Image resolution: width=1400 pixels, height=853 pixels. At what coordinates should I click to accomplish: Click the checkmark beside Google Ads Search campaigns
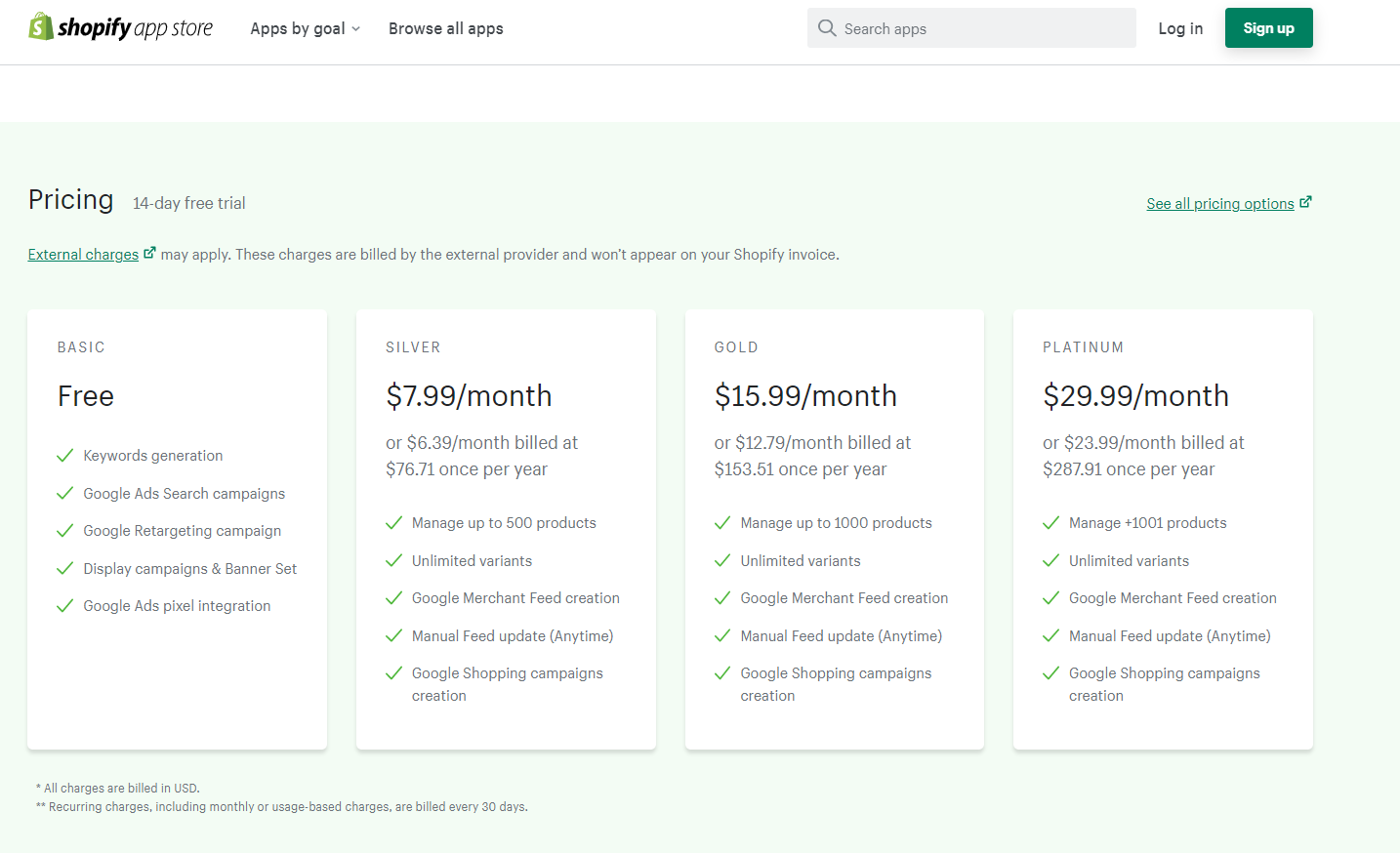(65, 494)
